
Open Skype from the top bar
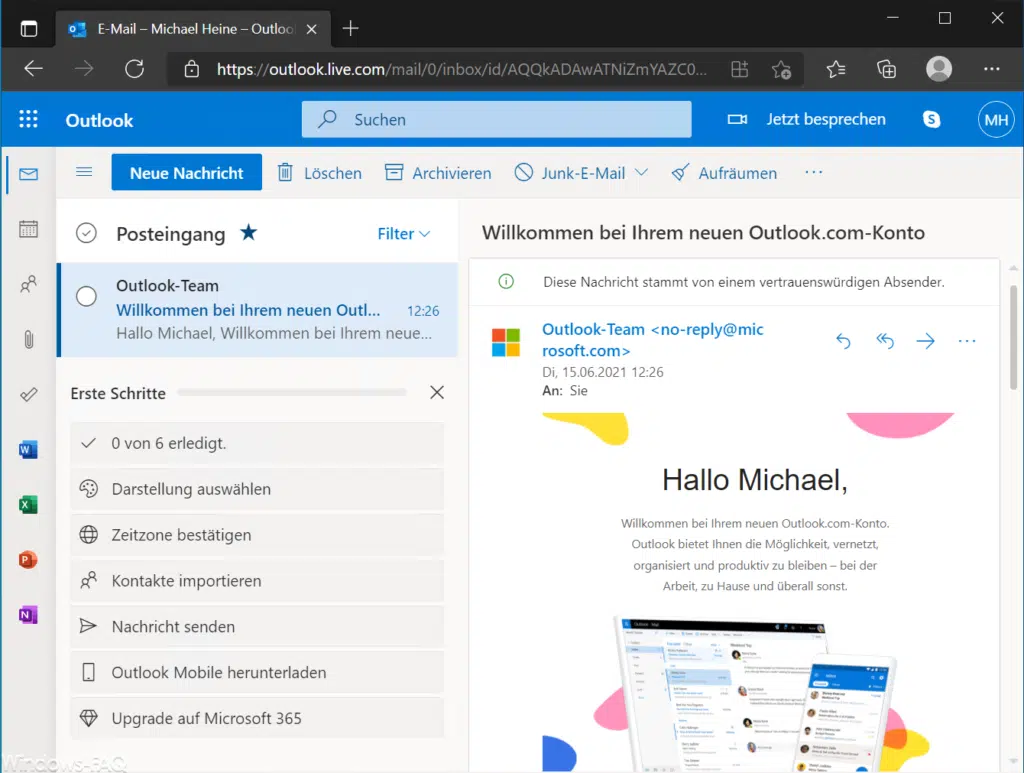932,119
